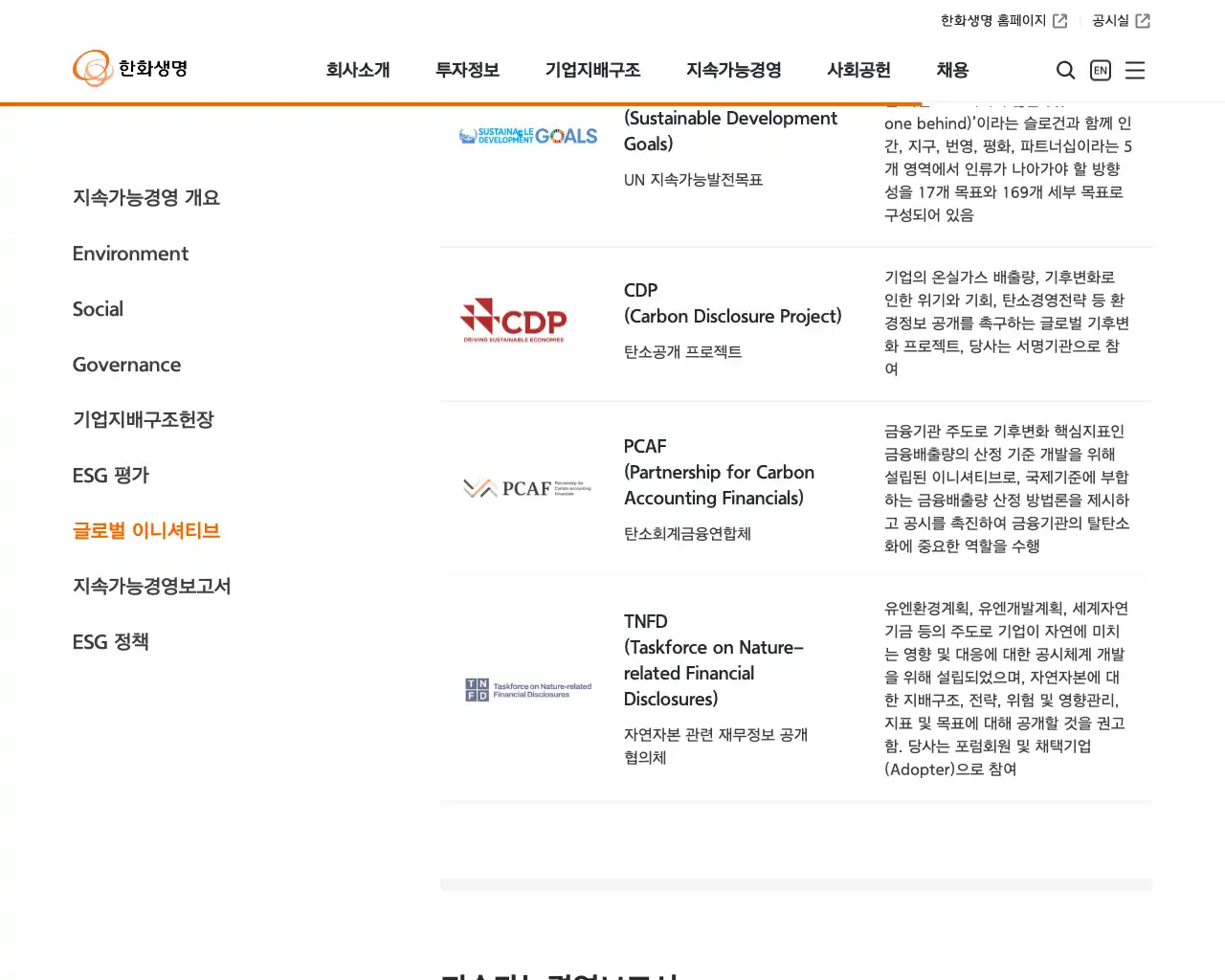Select Governance in the sidebar
Viewport: 1225px width, 980px height.
[126, 365]
